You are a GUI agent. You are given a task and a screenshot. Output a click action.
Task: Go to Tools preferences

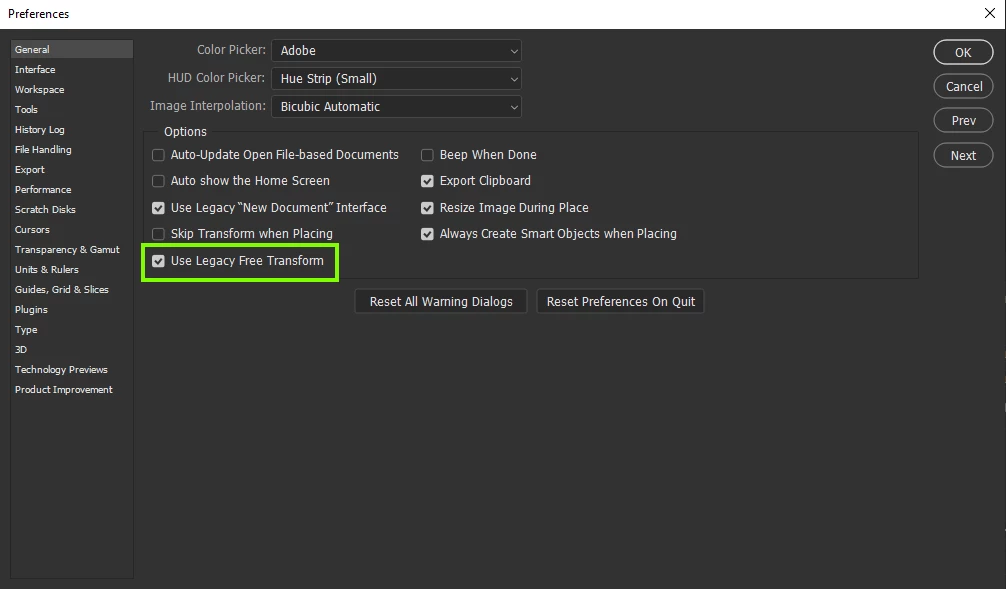(x=26, y=110)
